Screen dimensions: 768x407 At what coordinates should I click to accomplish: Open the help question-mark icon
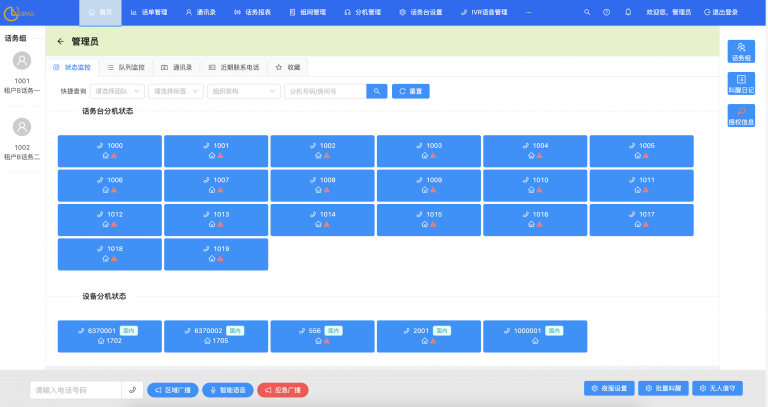point(606,12)
